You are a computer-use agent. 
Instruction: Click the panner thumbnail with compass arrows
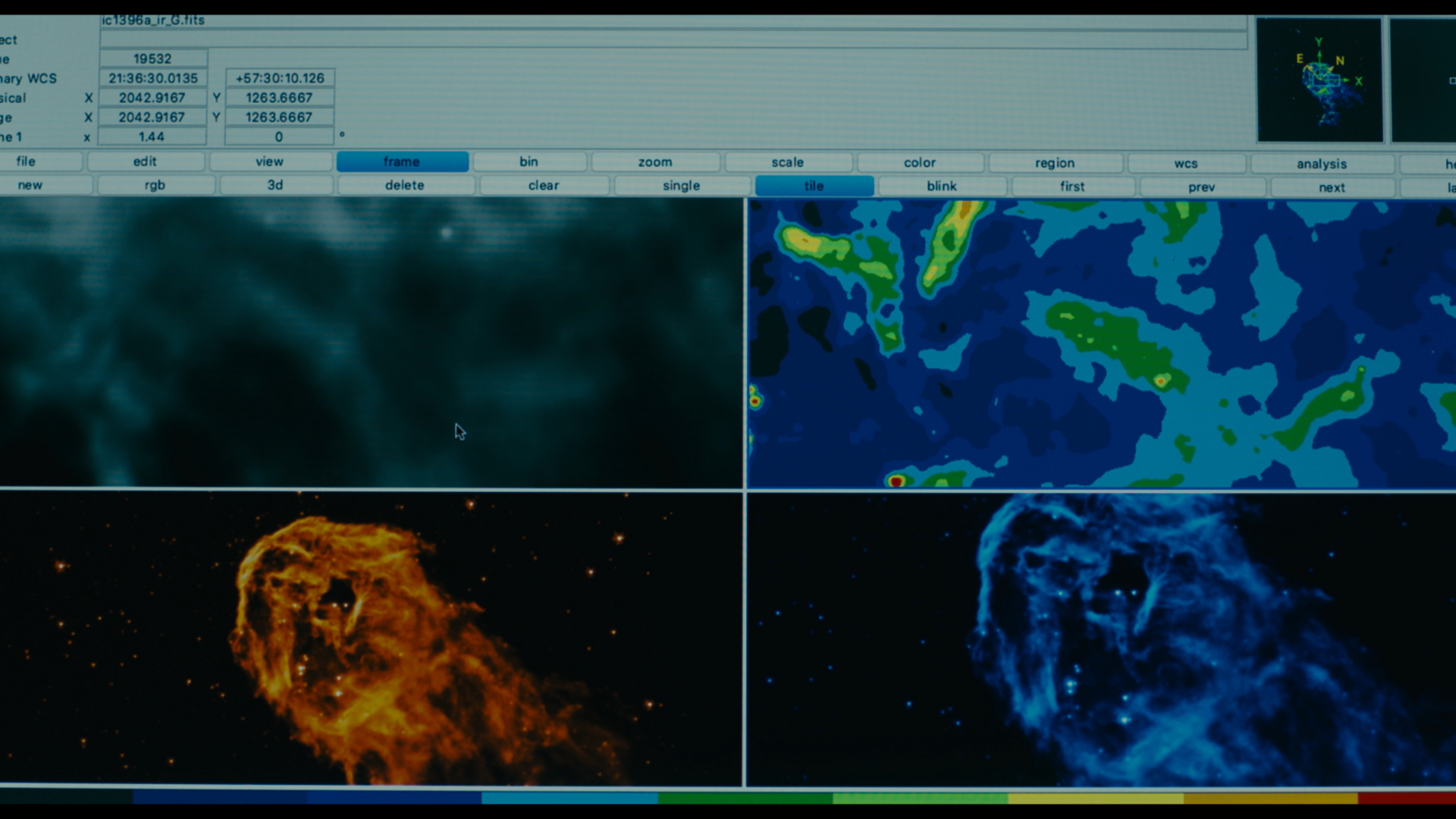pos(1319,80)
